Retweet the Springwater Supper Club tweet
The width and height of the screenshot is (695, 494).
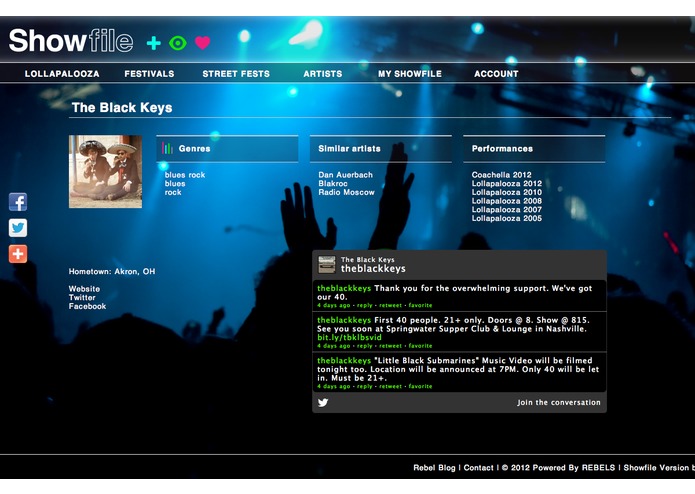point(390,346)
